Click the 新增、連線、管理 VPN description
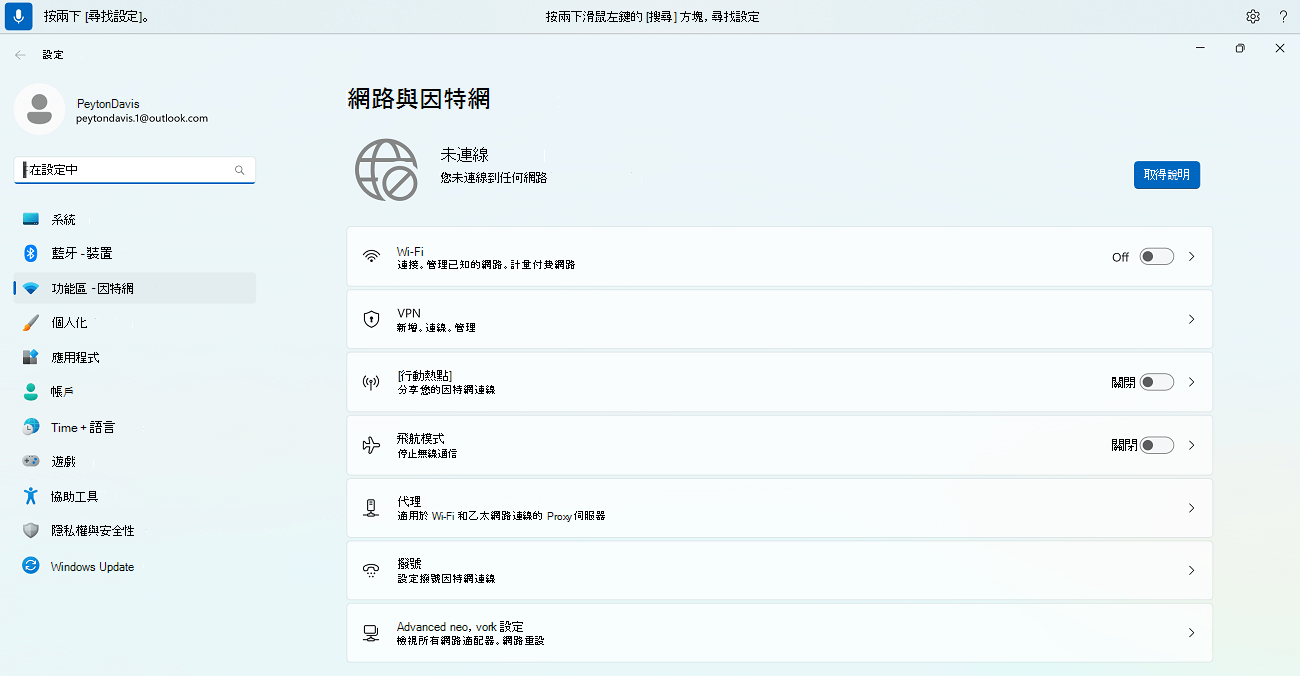The image size is (1300, 676). coord(436,327)
